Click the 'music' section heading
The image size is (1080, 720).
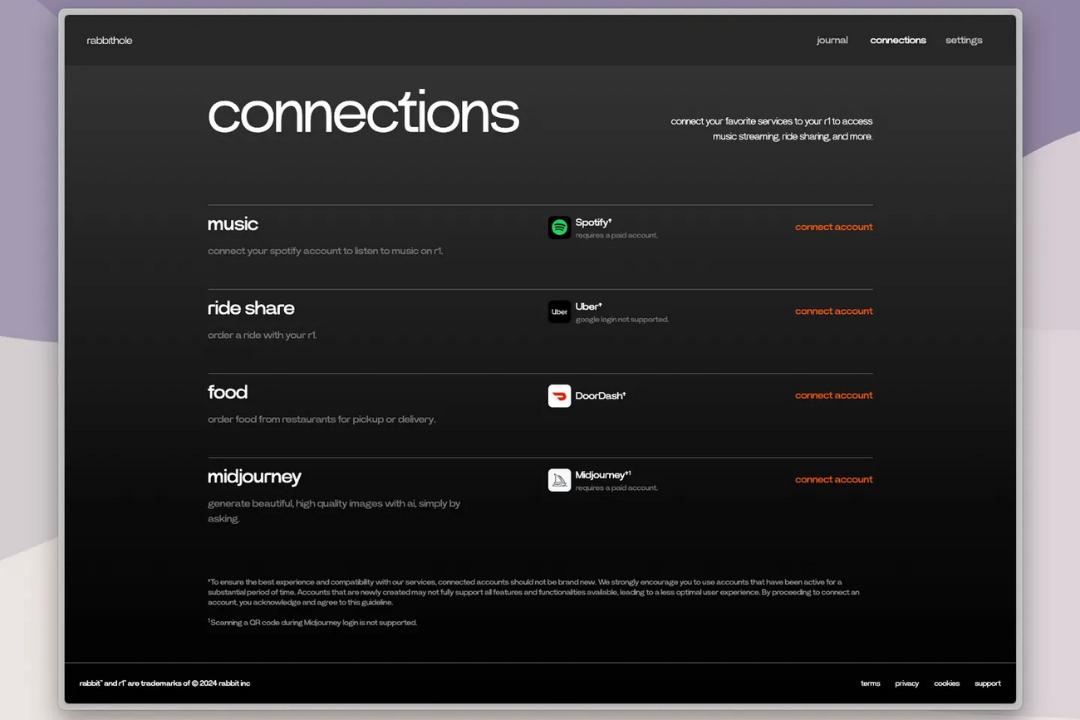tap(233, 224)
